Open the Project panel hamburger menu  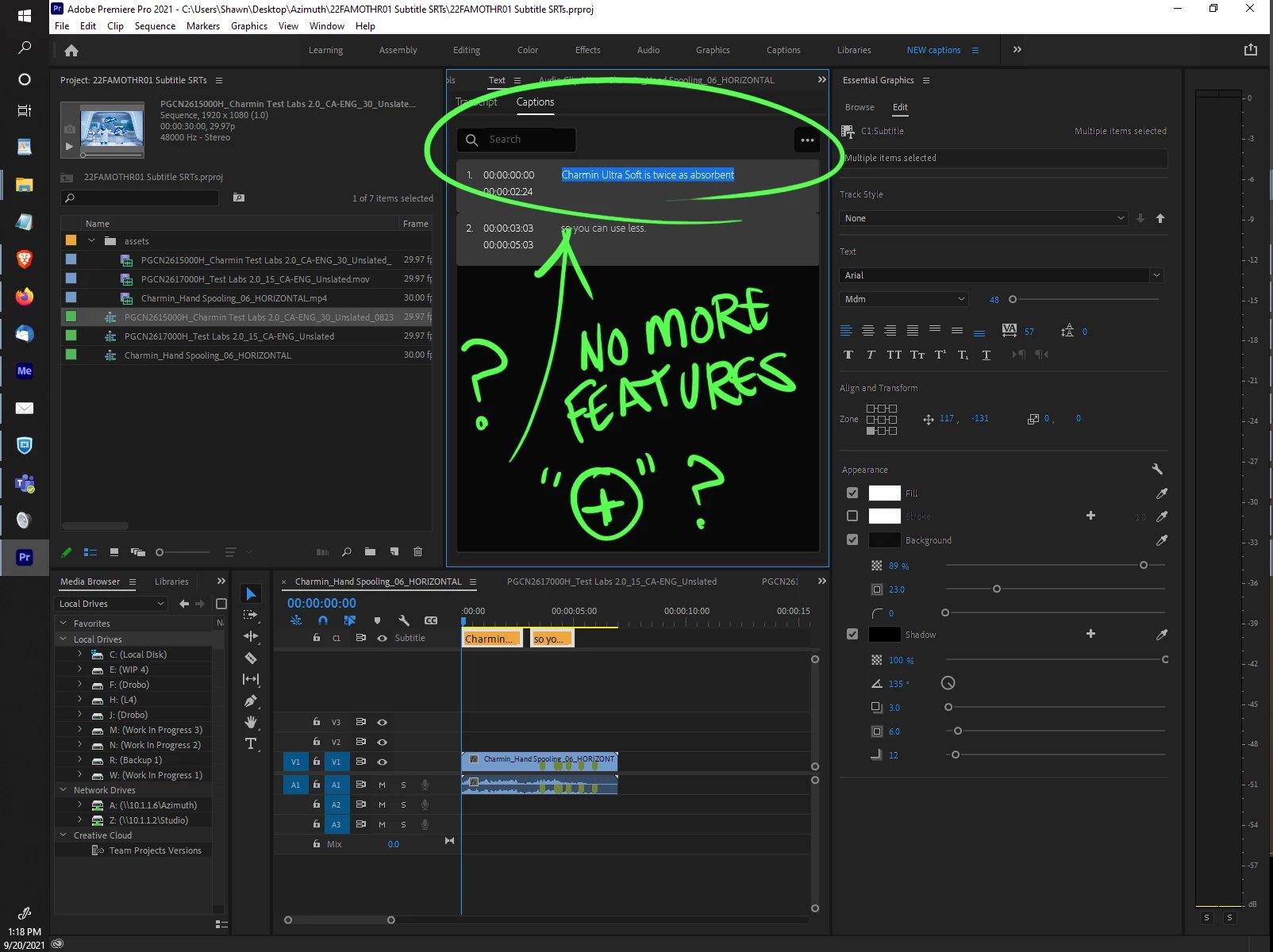click(x=219, y=80)
